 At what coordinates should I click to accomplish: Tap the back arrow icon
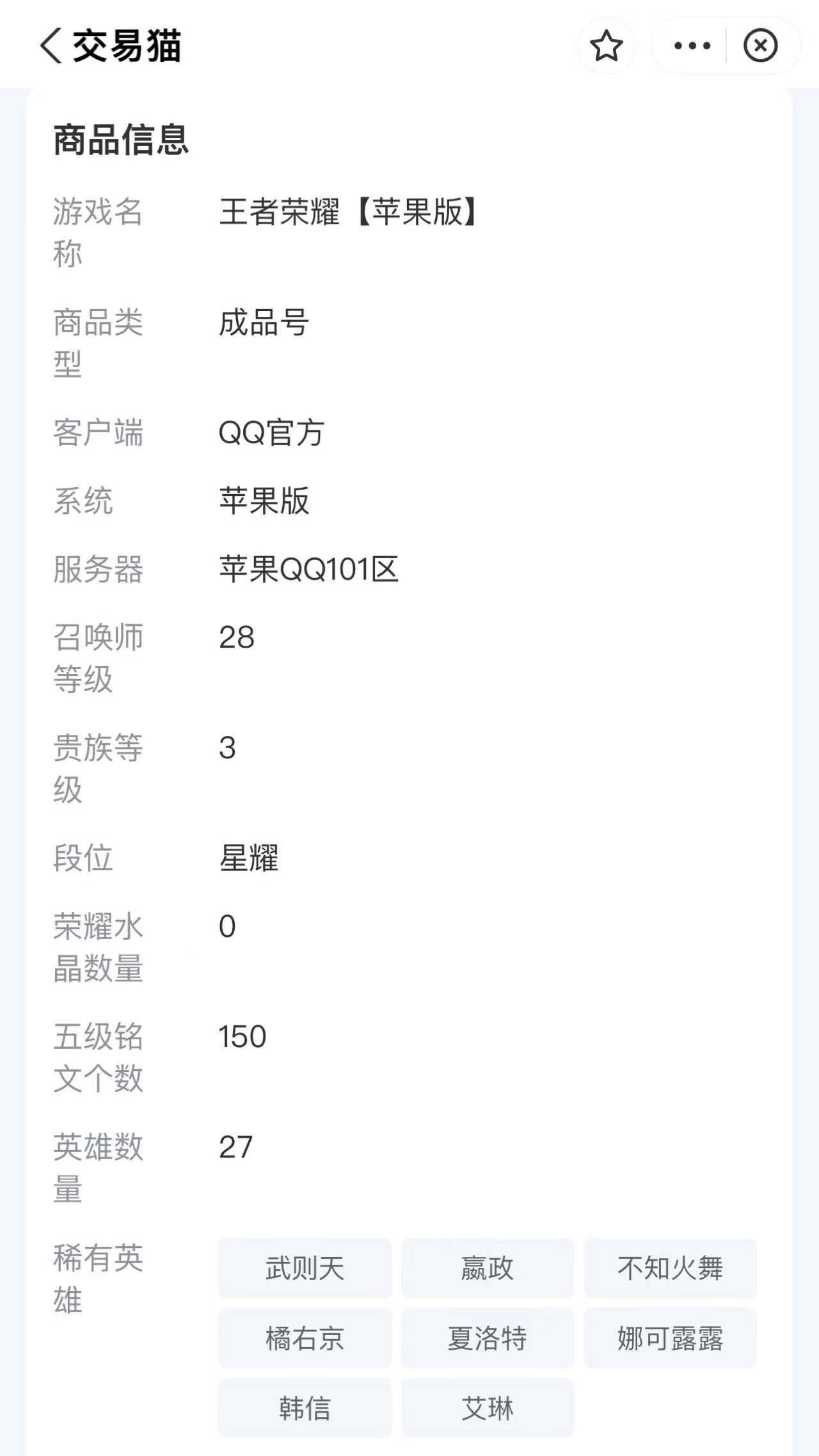51,45
